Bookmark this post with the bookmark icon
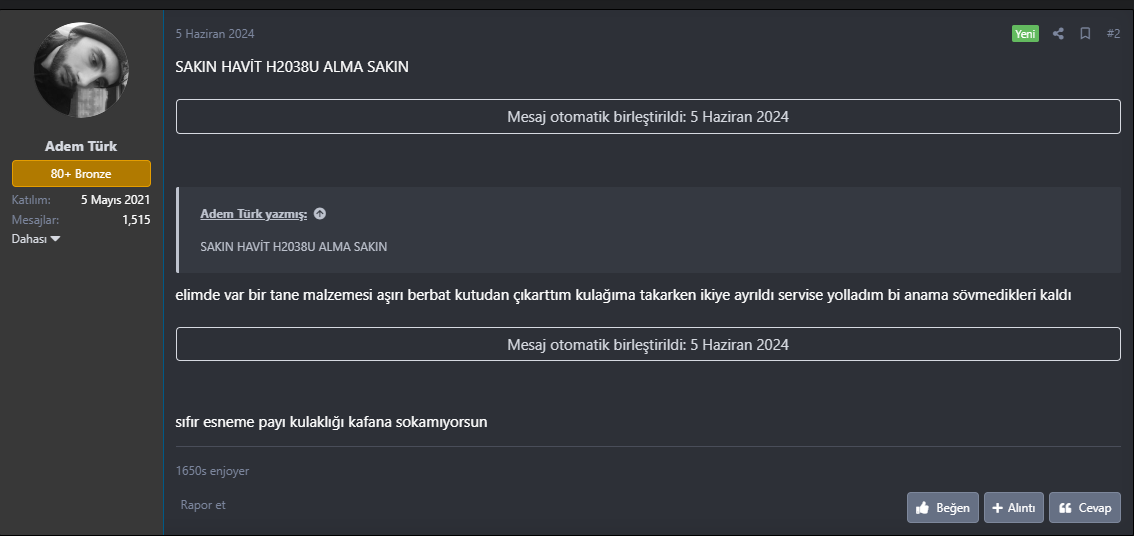 pos(1085,34)
